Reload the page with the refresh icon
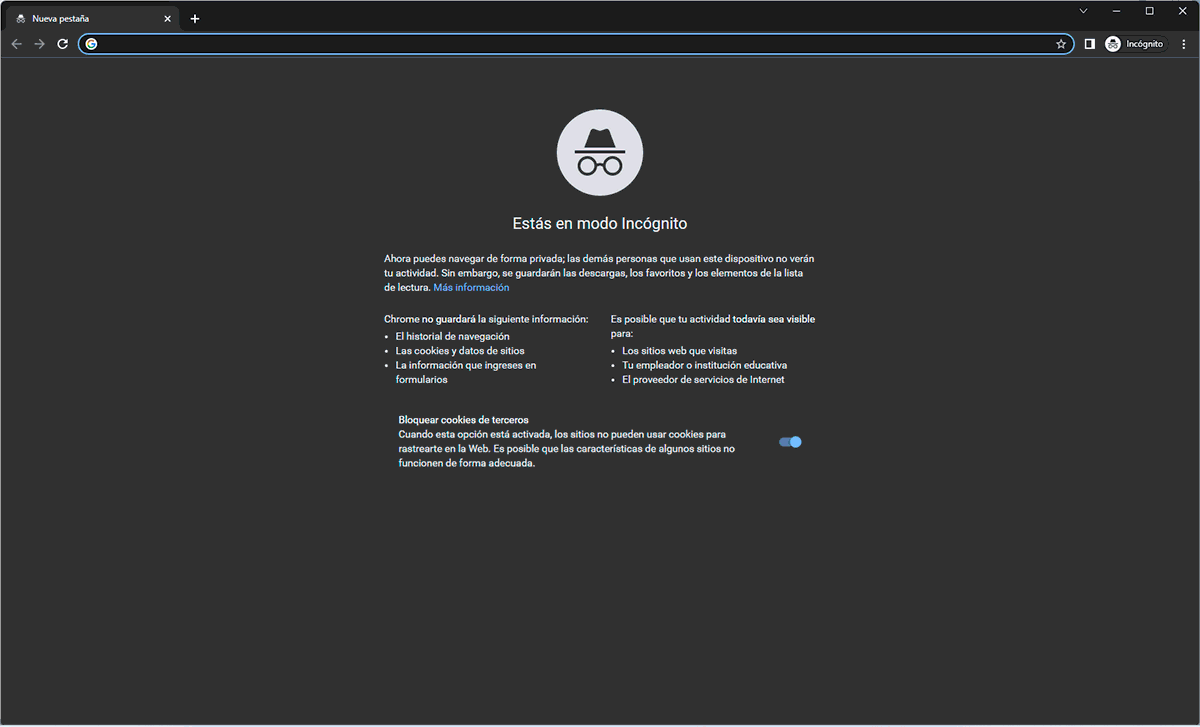 click(x=62, y=44)
